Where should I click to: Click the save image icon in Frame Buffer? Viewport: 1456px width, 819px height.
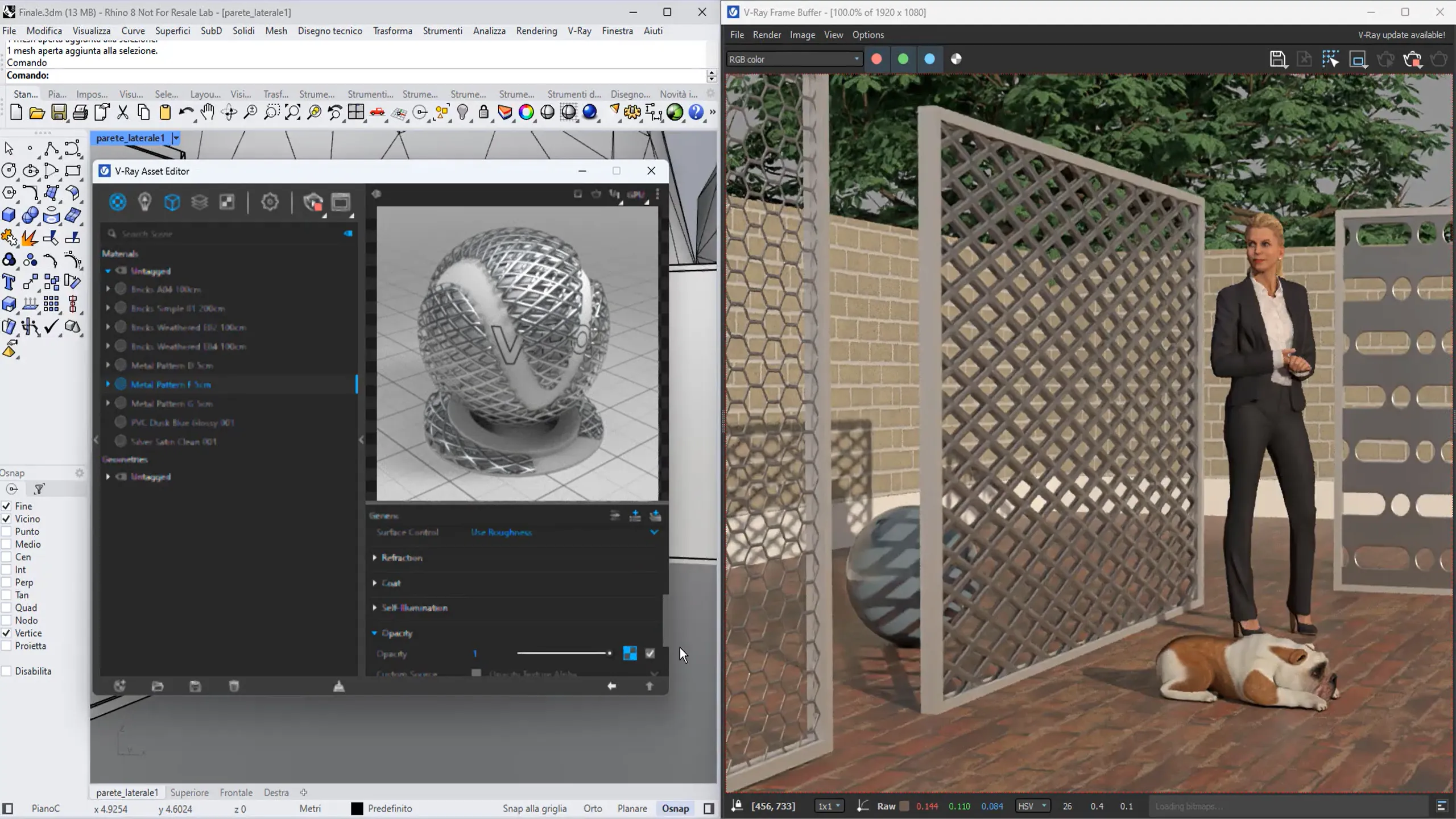click(x=1277, y=59)
